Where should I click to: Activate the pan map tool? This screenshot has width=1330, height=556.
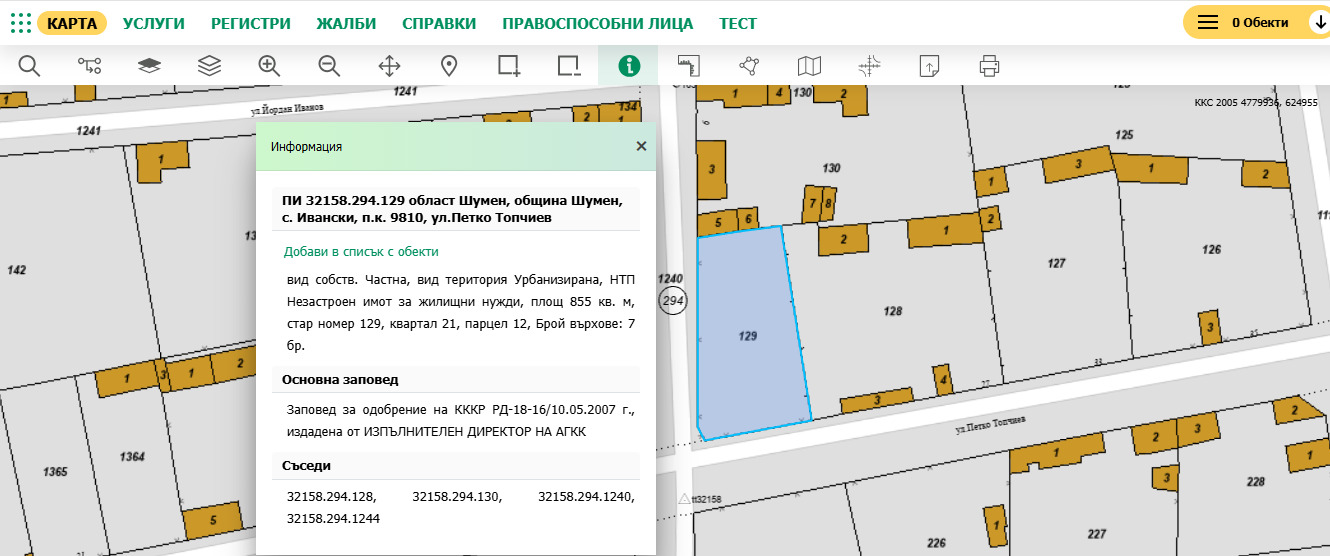click(x=389, y=66)
